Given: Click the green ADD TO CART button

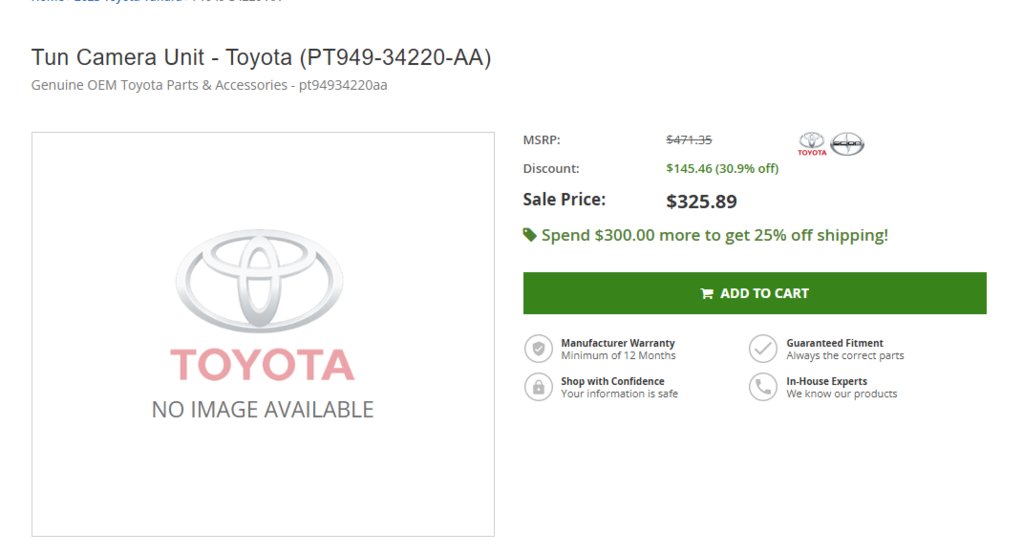Looking at the screenshot, I should pyautogui.click(x=754, y=293).
